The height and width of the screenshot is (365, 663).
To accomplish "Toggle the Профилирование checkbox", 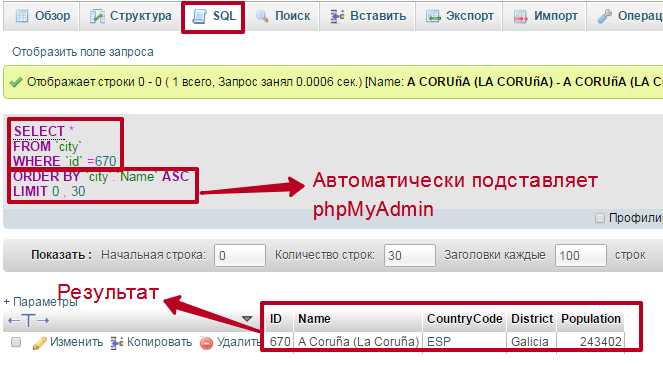I will 599,218.
